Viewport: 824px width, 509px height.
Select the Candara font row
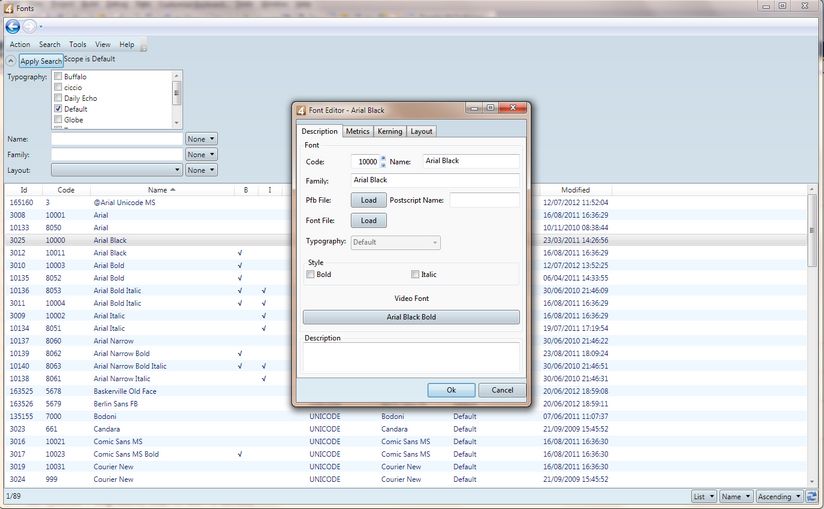point(405,429)
